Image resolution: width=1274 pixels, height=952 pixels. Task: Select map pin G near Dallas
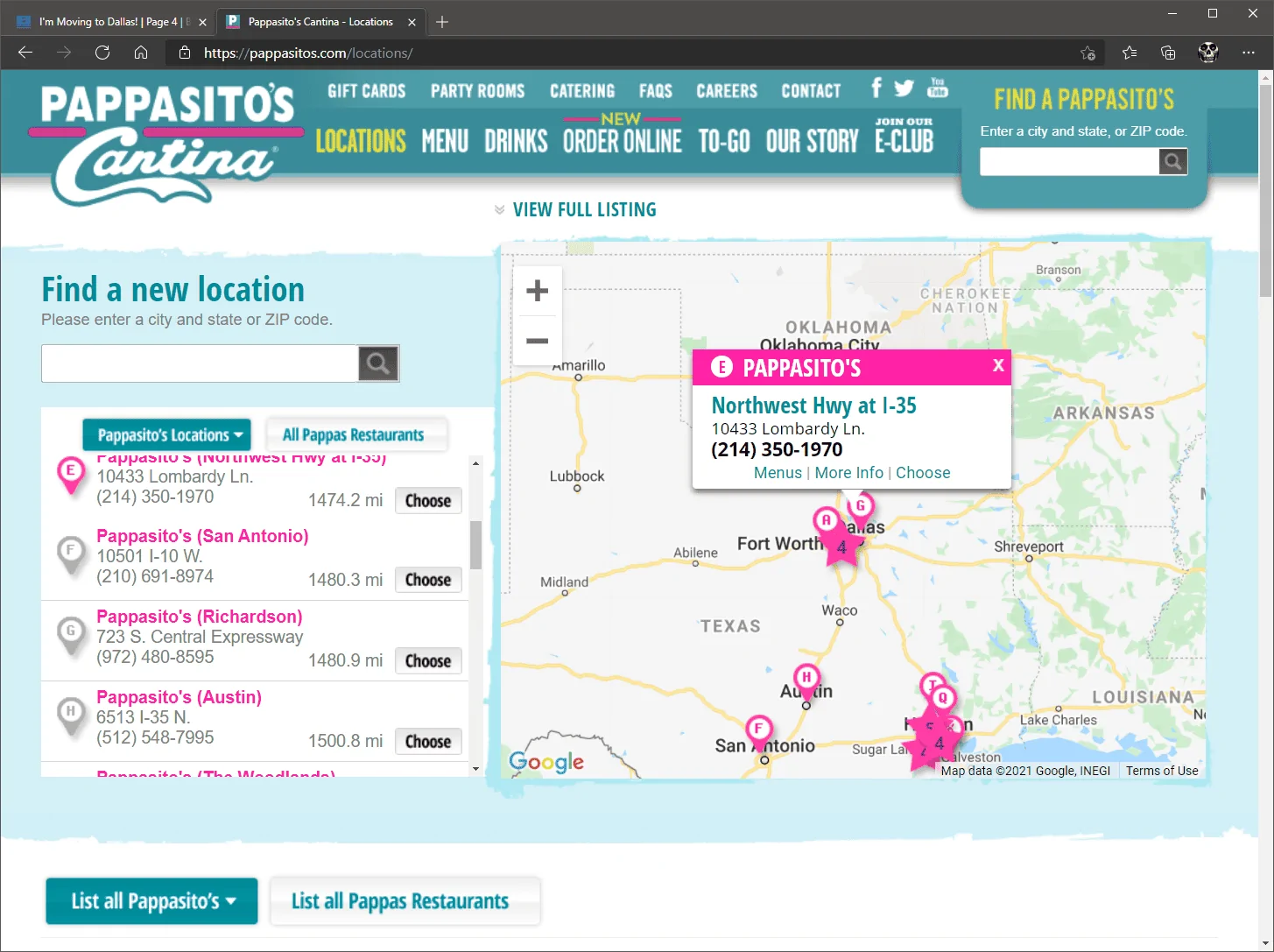[x=861, y=508]
